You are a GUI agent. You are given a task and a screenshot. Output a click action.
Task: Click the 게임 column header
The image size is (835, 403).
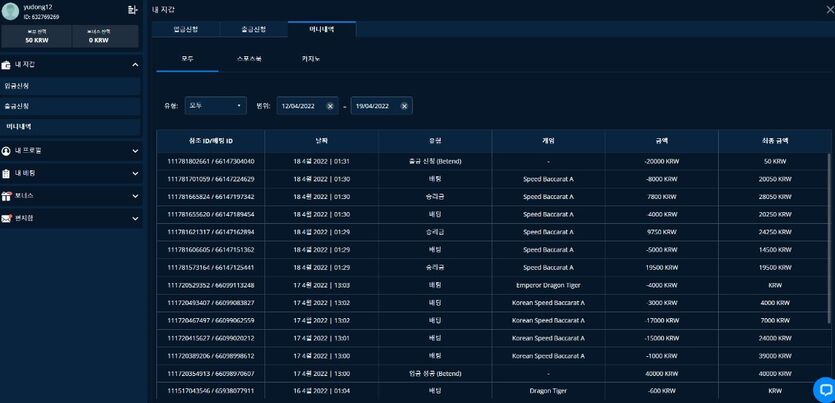click(x=548, y=142)
